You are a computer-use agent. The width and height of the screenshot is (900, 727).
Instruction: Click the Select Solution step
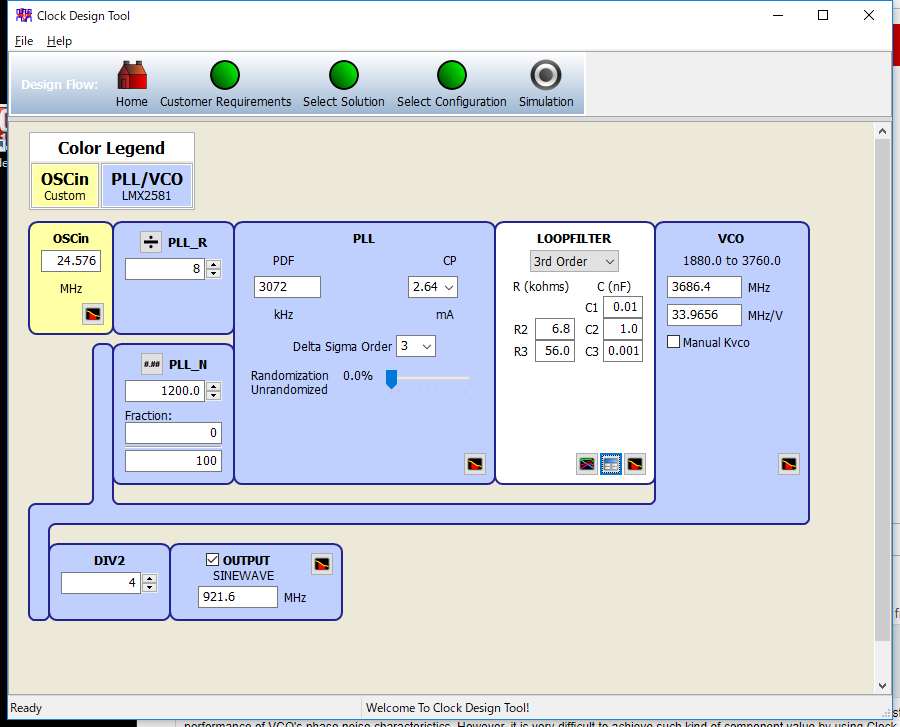[343, 74]
